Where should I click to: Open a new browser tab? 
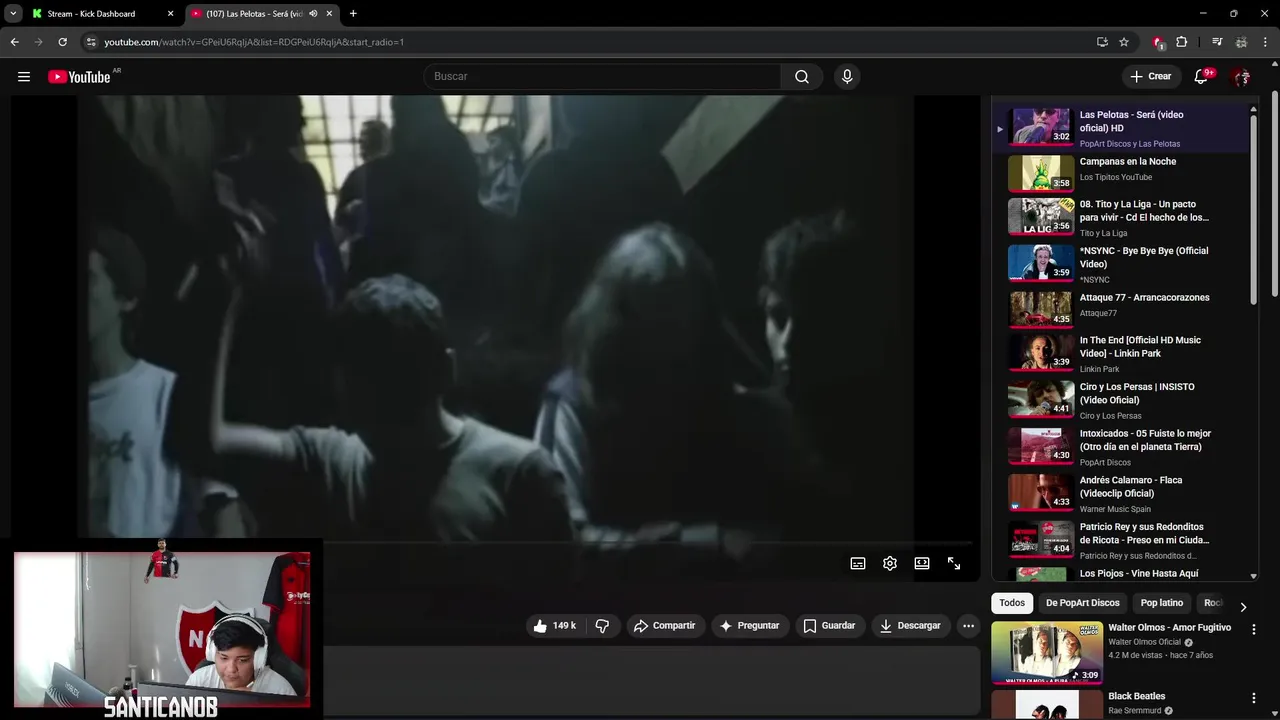[353, 14]
